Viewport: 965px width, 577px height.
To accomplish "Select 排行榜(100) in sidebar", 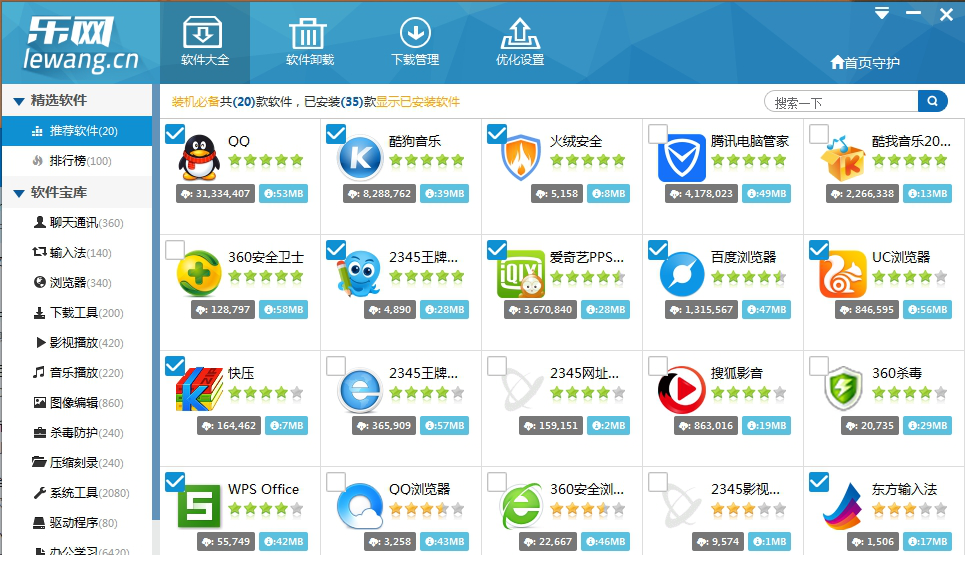I will [76, 161].
